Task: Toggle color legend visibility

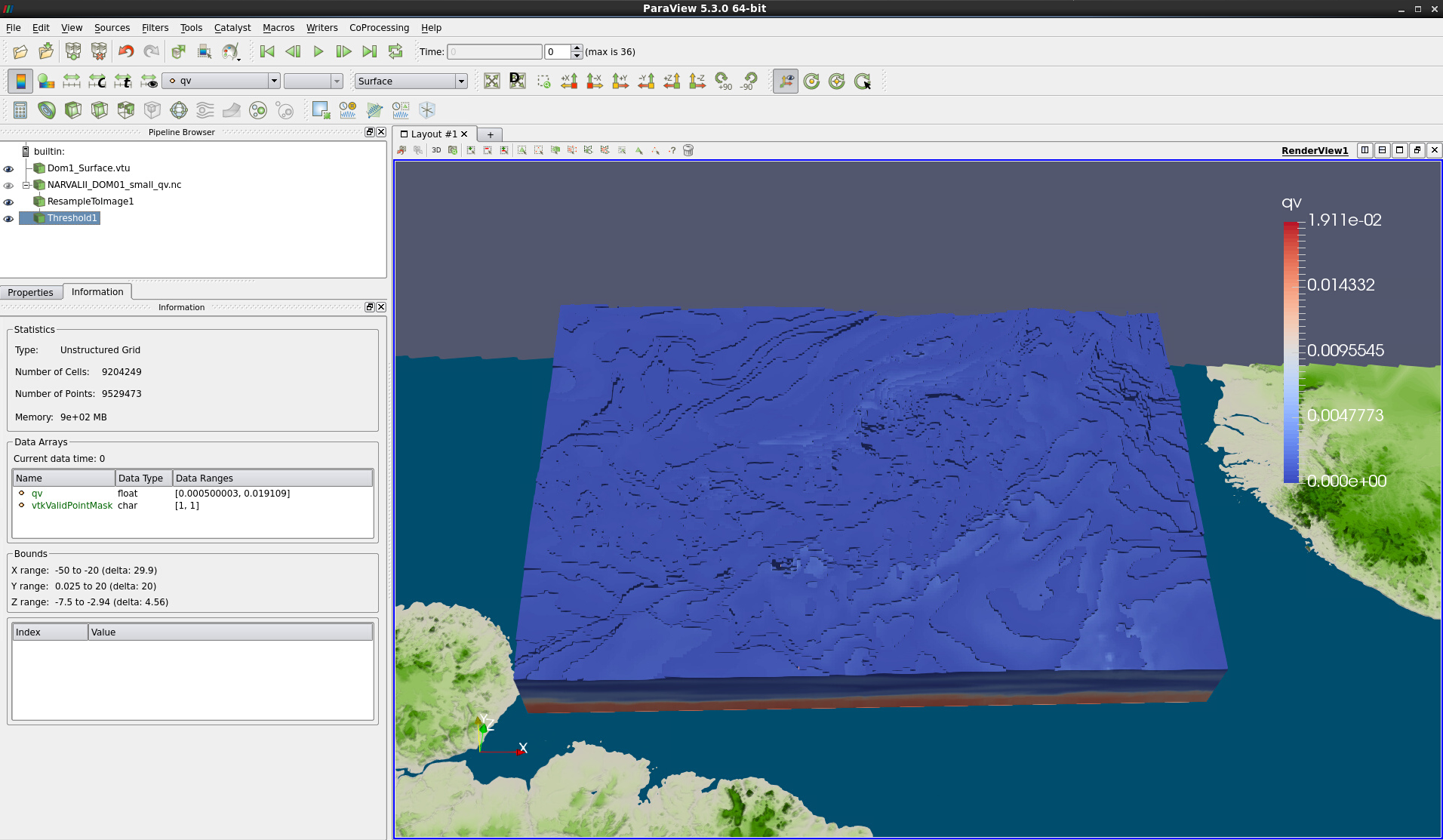Action: pyautogui.click(x=20, y=81)
